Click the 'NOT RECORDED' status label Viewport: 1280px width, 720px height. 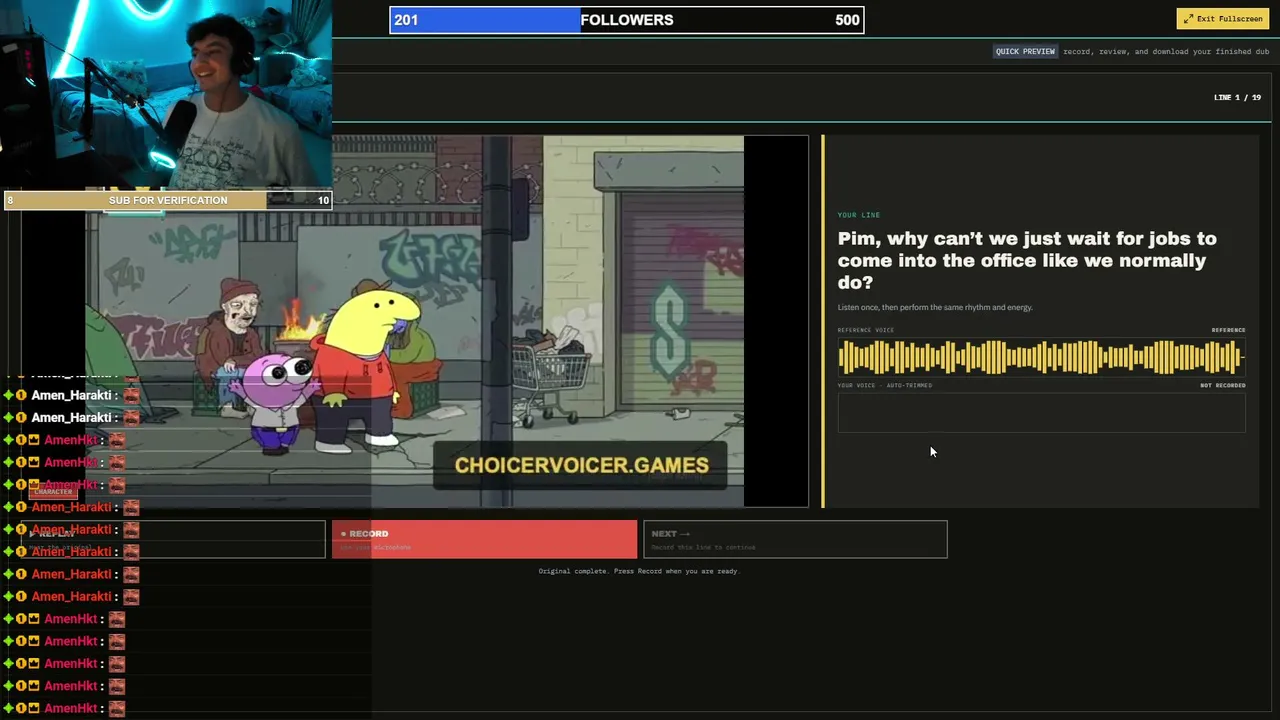1223,385
